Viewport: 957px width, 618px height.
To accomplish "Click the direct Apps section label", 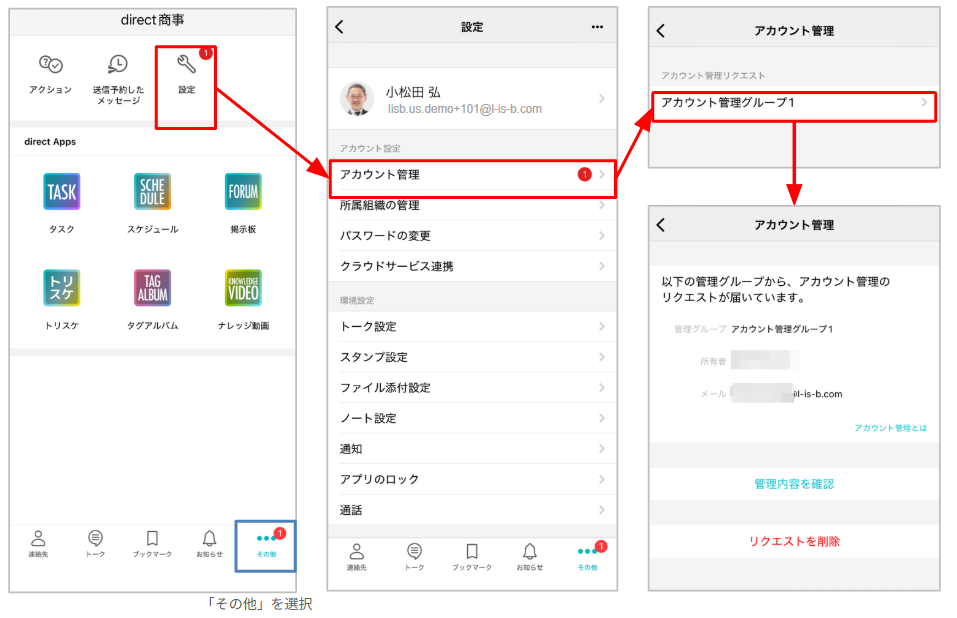I will tap(50, 142).
